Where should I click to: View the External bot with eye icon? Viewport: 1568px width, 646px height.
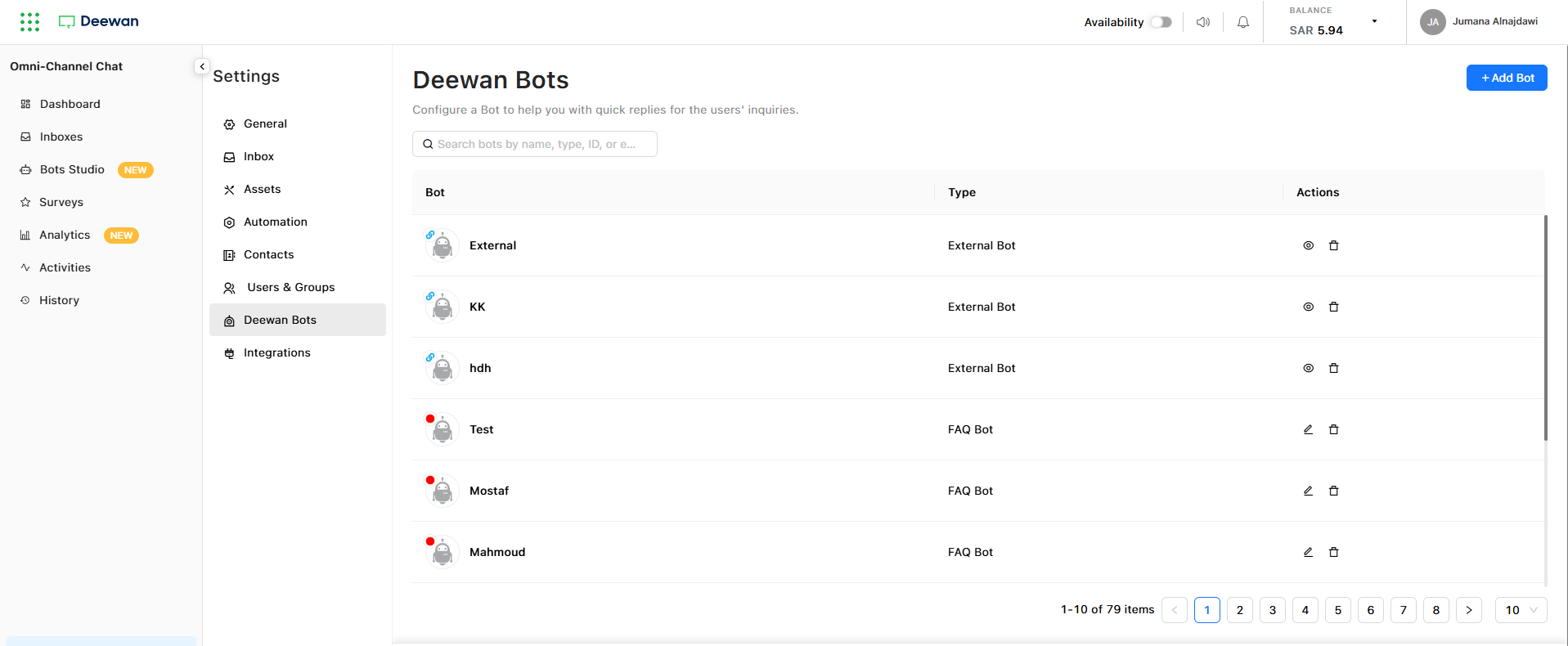point(1308,245)
